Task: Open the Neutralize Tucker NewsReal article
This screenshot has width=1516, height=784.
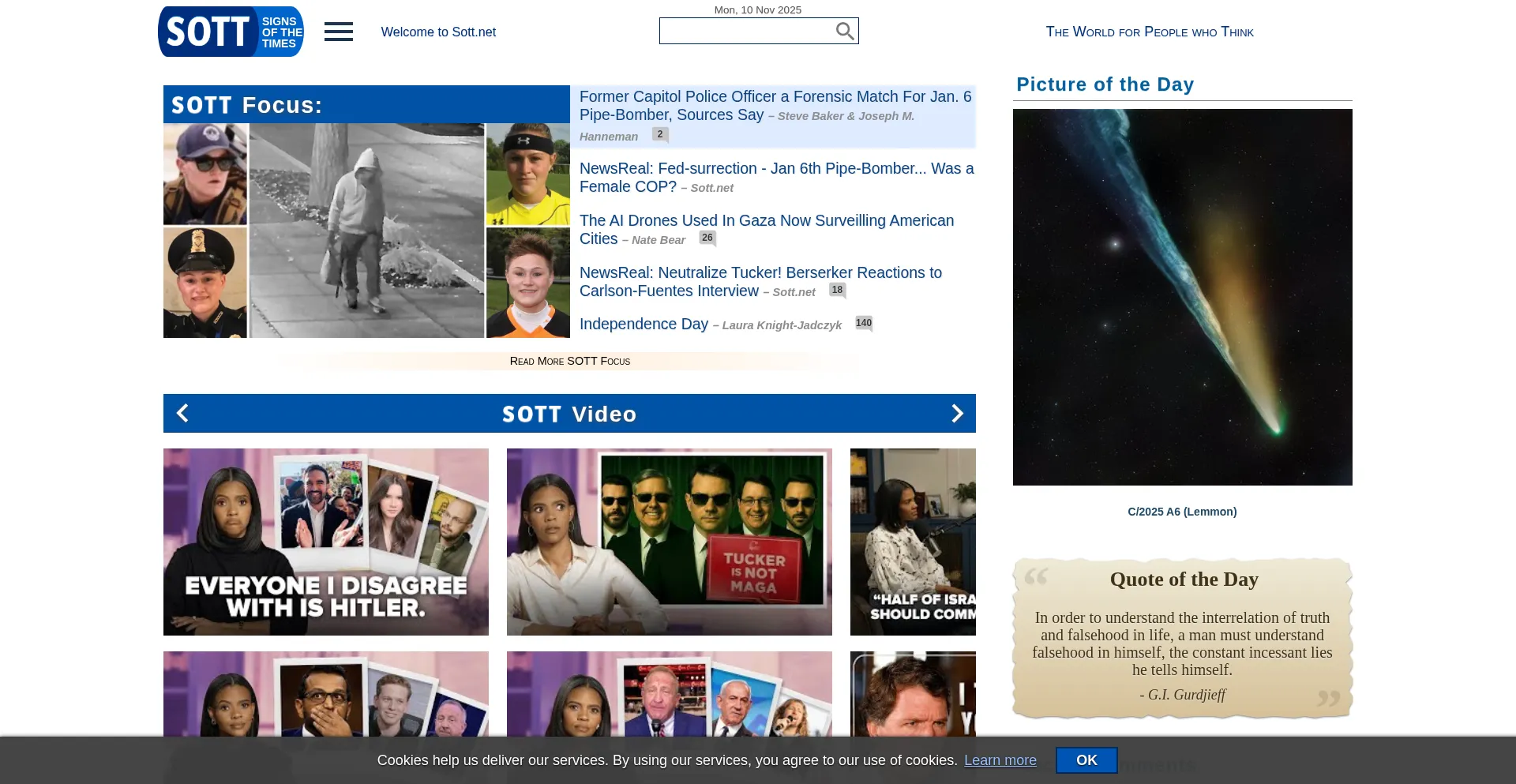Action: coord(760,273)
